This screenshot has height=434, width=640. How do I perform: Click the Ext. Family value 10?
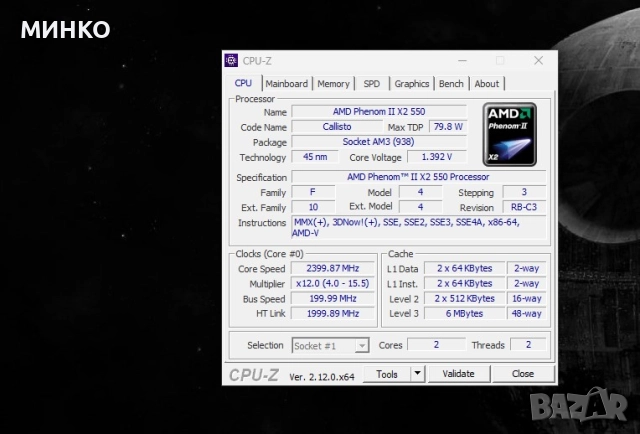click(x=313, y=207)
